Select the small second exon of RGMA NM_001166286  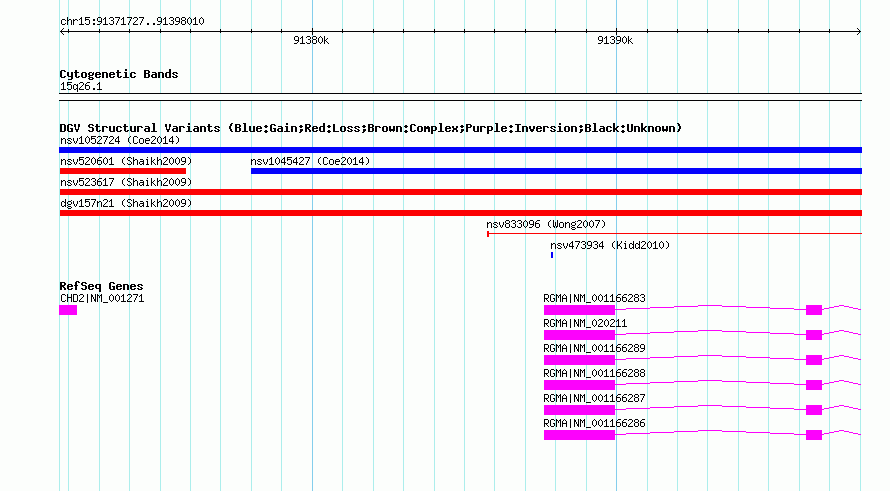(814, 435)
